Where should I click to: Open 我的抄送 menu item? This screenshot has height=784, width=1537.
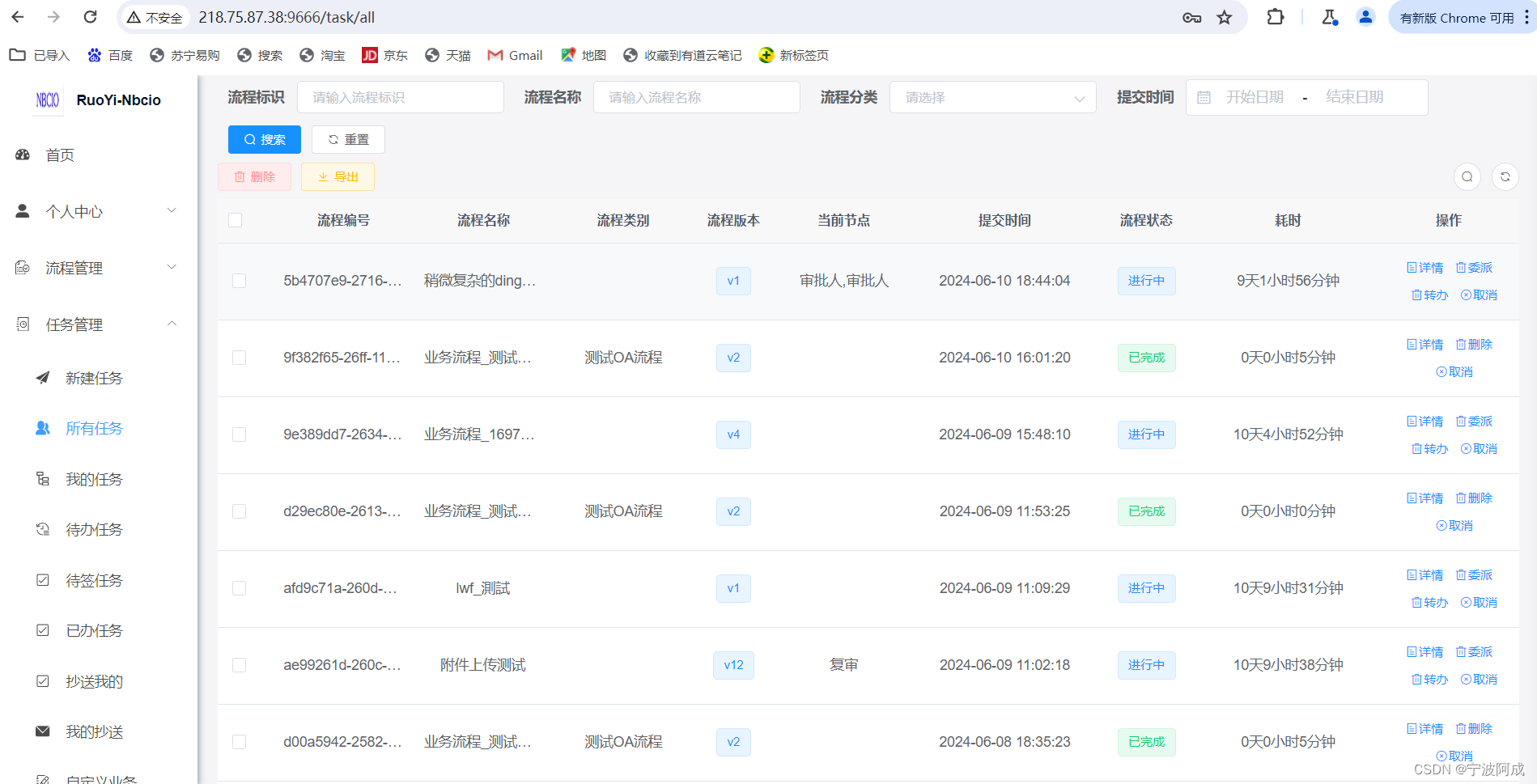(97, 732)
